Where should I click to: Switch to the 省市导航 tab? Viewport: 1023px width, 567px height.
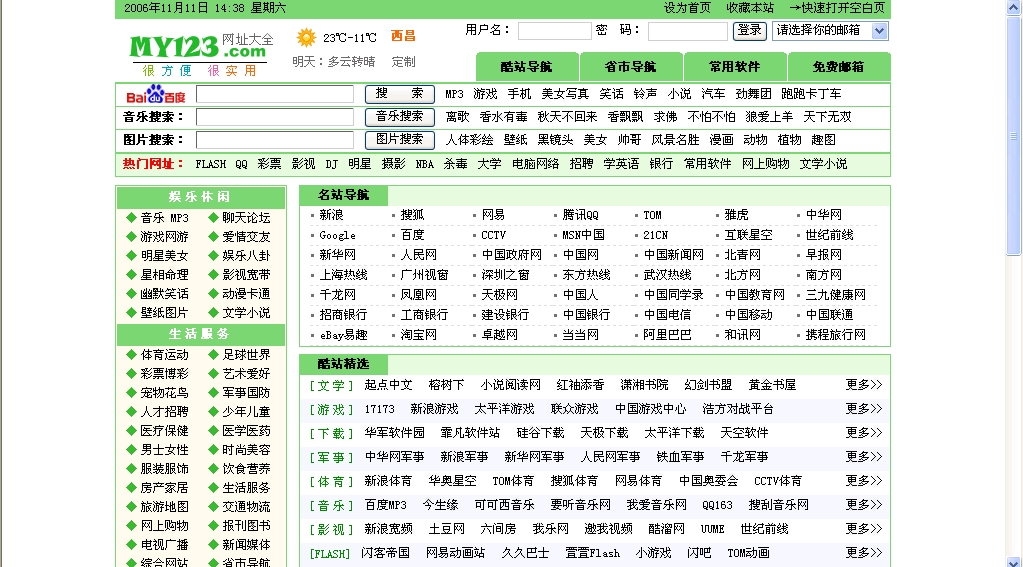[630, 67]
